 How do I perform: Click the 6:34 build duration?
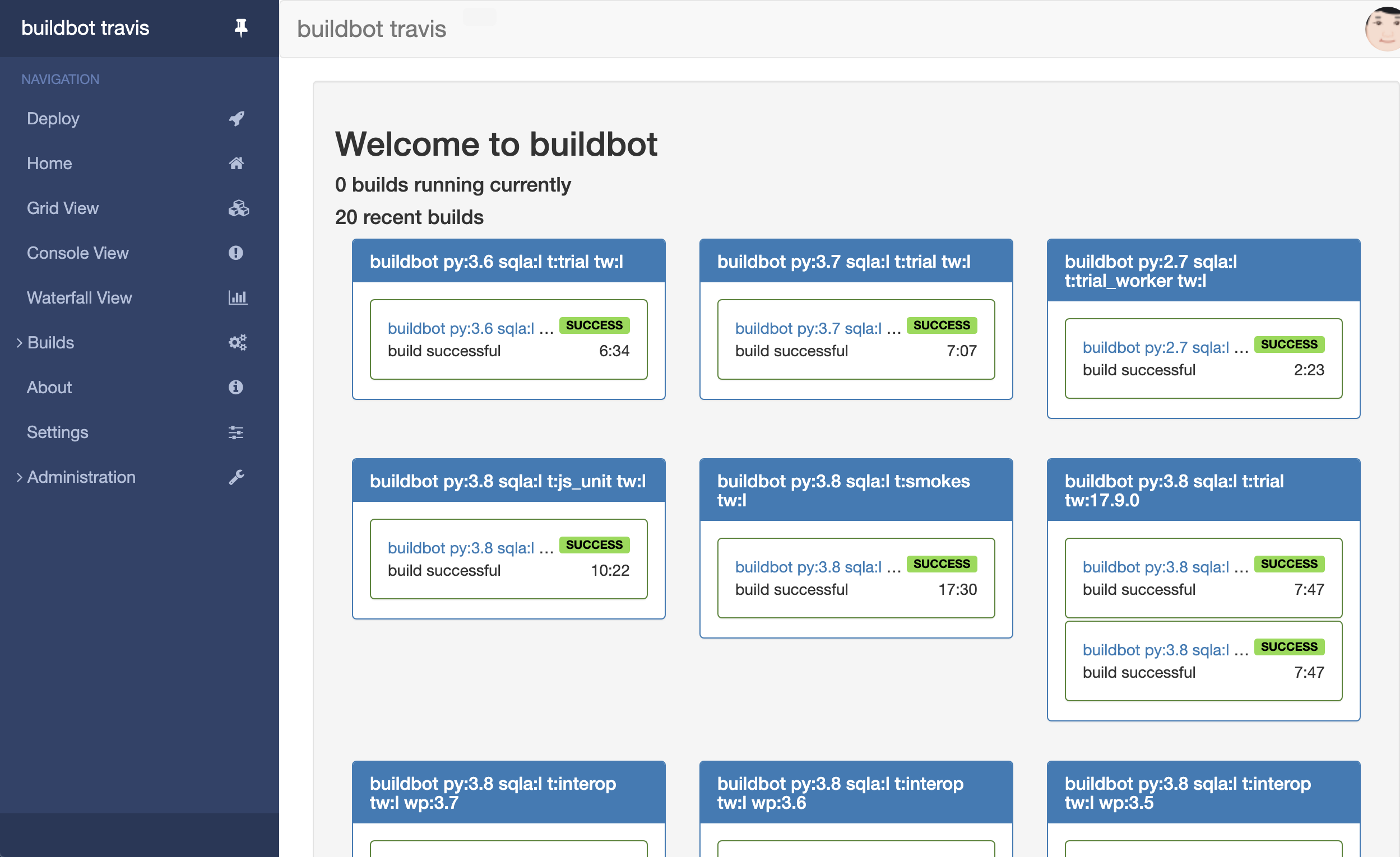click(614, 351)
